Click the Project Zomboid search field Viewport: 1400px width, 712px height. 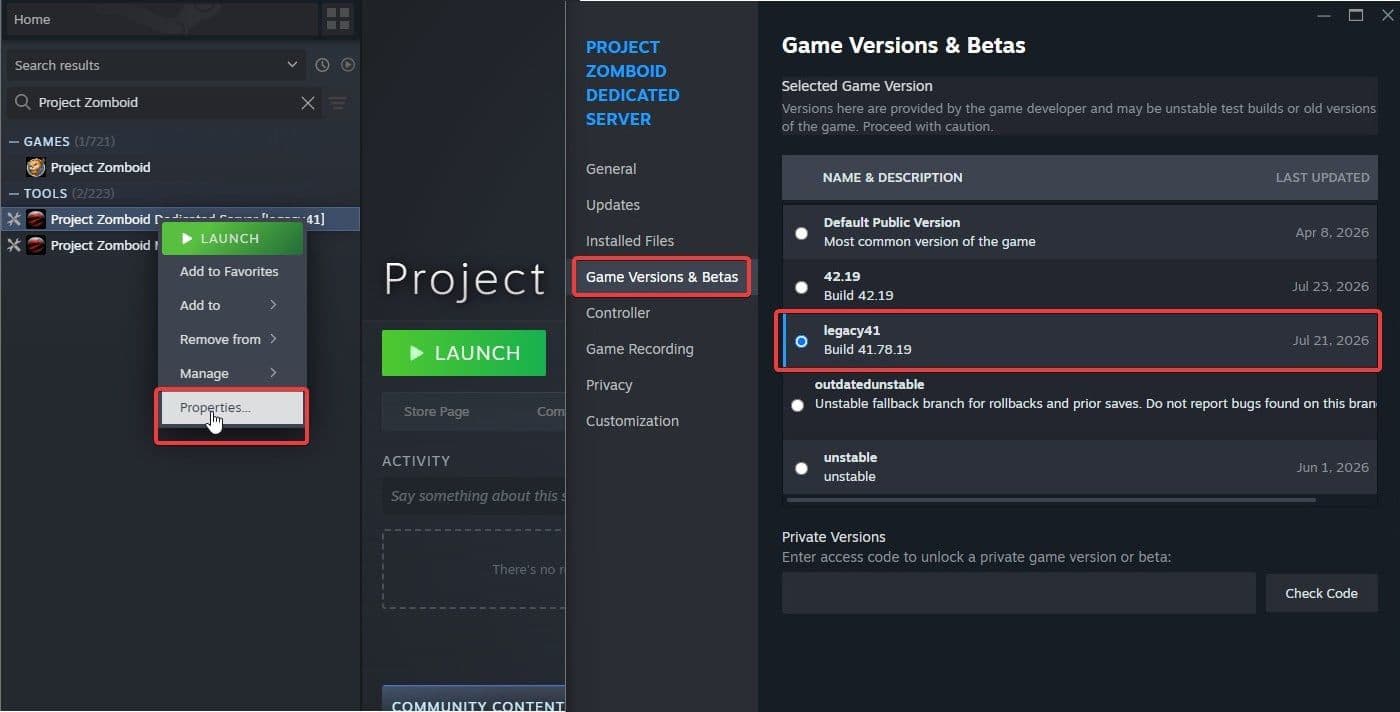[166, 102]
